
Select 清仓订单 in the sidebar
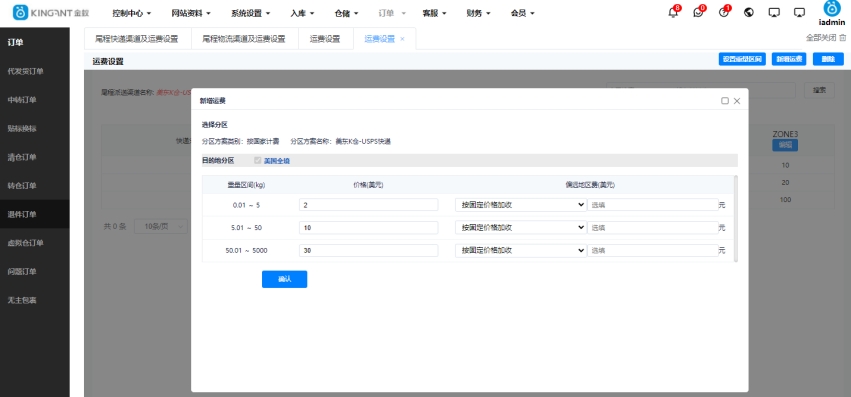(35, 157)
